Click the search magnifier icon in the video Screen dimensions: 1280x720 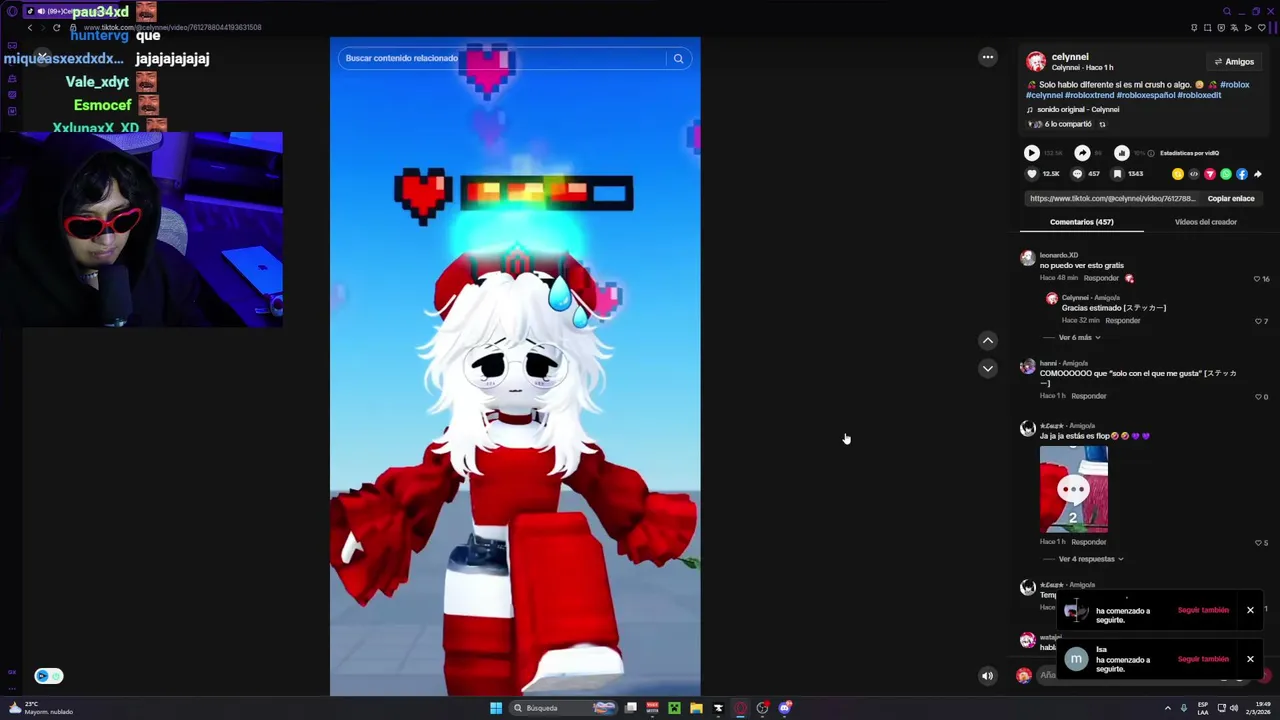tap(678, 58)
